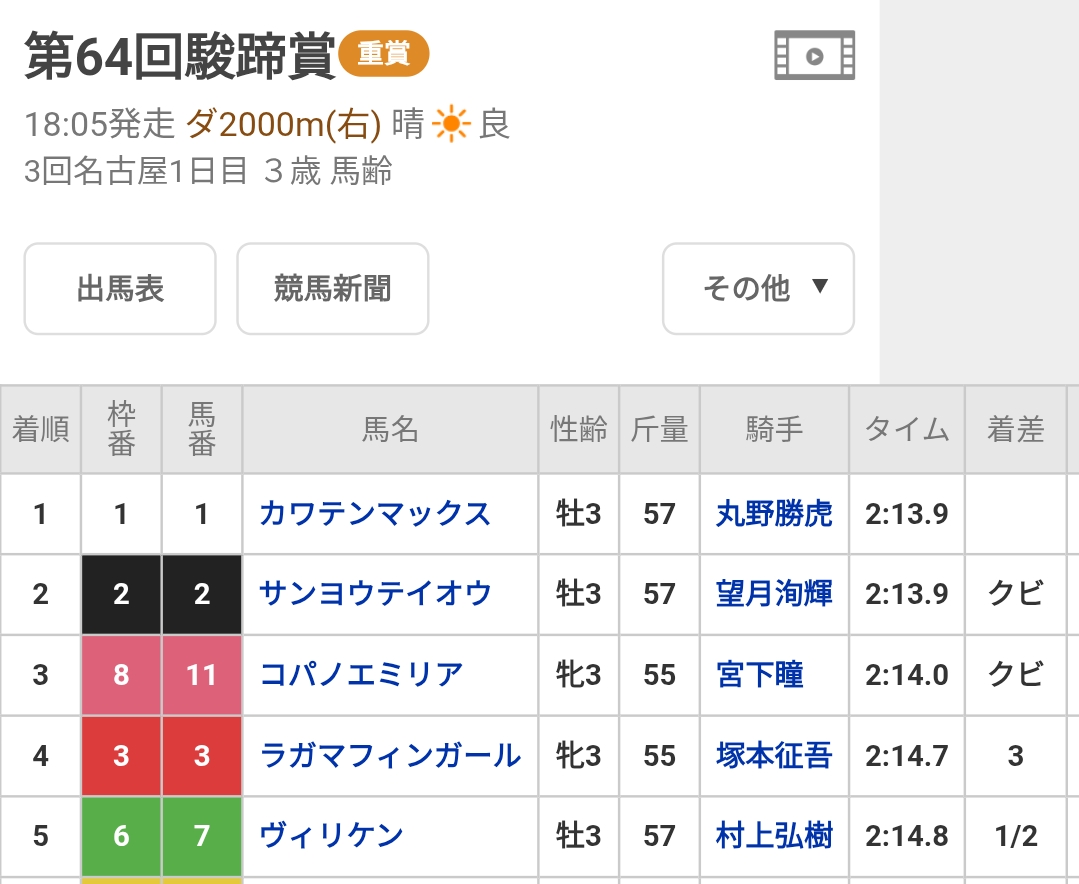1079x884 pixels.
Task: Open horse サンヨウテイオウ page
Action: point(376,594)
